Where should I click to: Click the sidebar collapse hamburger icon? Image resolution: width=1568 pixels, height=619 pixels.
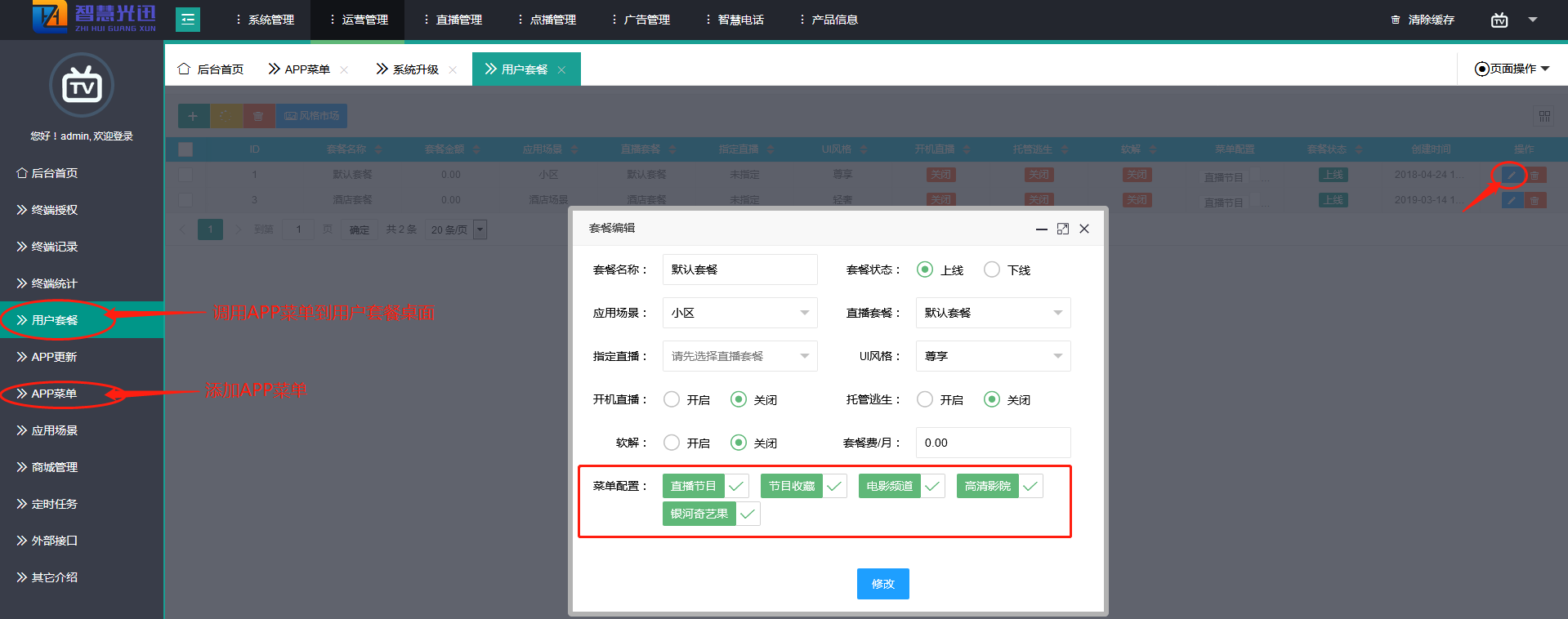click(x=188, y=19)
